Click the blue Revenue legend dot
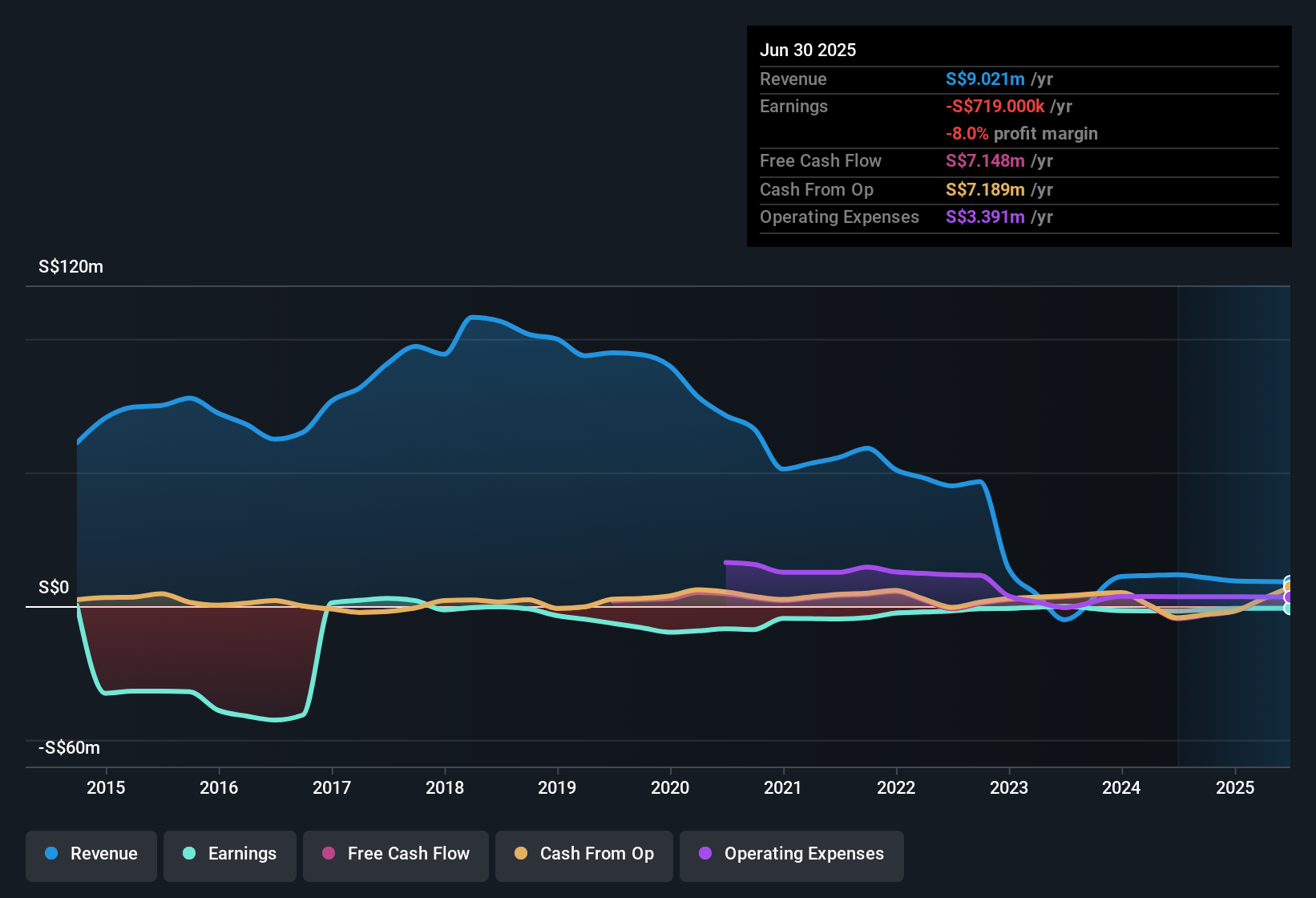The image size is (1316, 898). pos(51,853)
